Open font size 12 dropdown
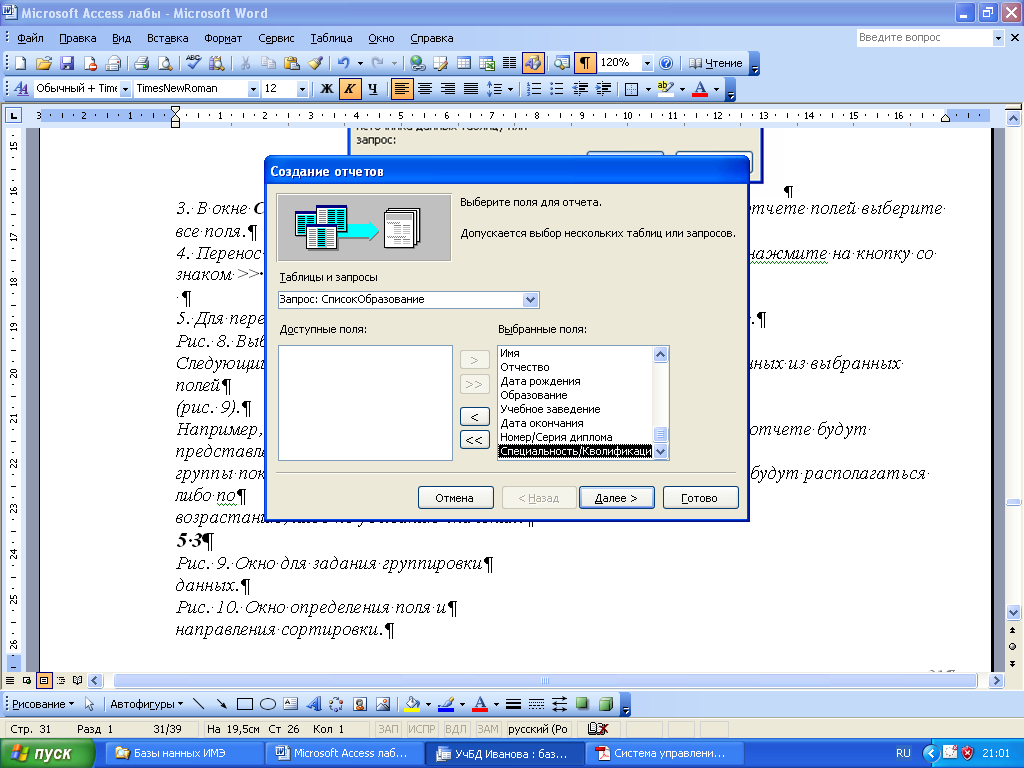Image resolution: width=1024 pixels, height=768 pixels. click(x=302, y=88)
